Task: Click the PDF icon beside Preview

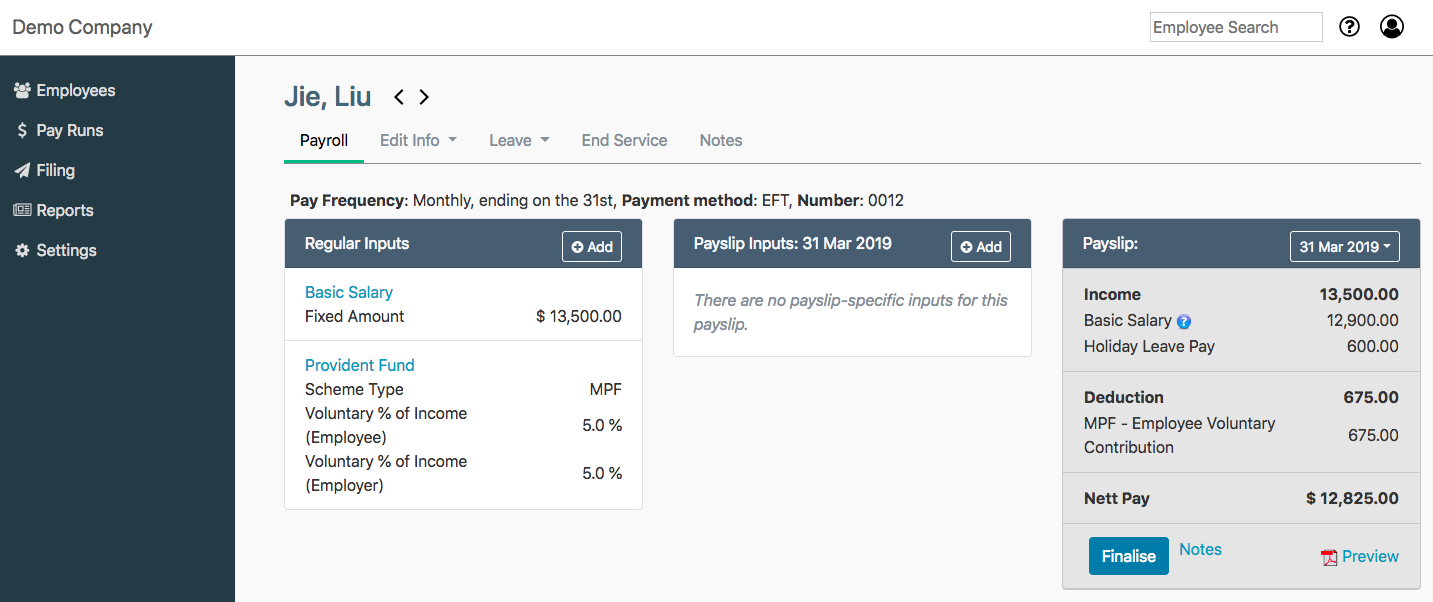Action: (x=1329, y=557)
